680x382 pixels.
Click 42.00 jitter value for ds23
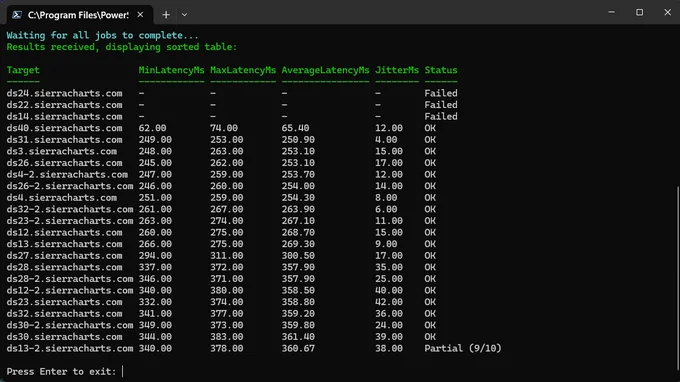tap(389, 302)
